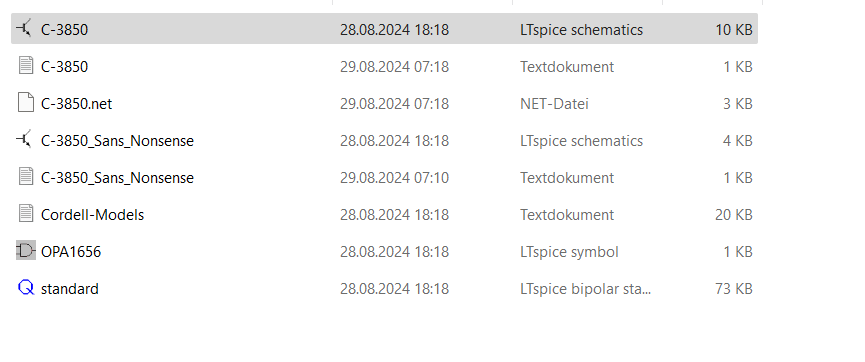865x362 pixels.
Task: Select the standard bipolar file name
Action: point(70,289)
